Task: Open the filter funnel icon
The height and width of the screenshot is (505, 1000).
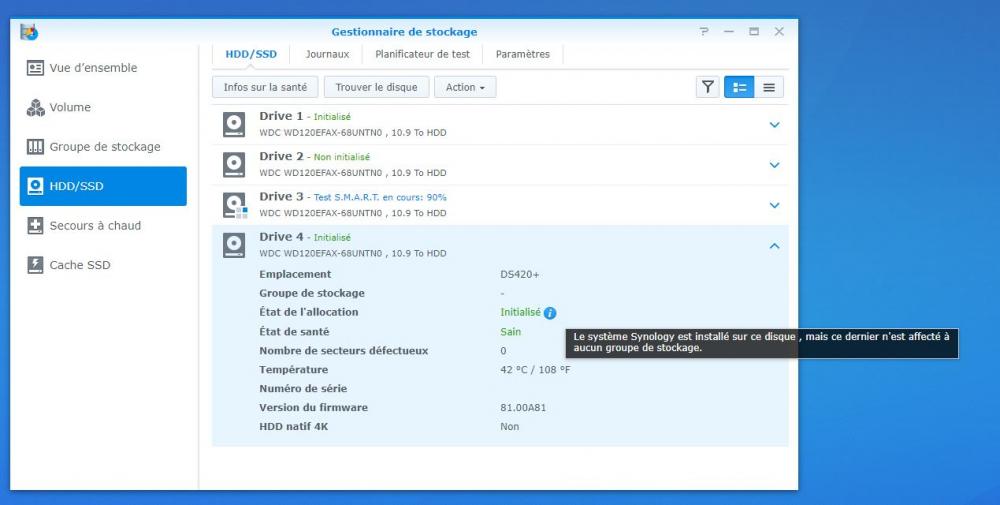Action: [708, 87]
